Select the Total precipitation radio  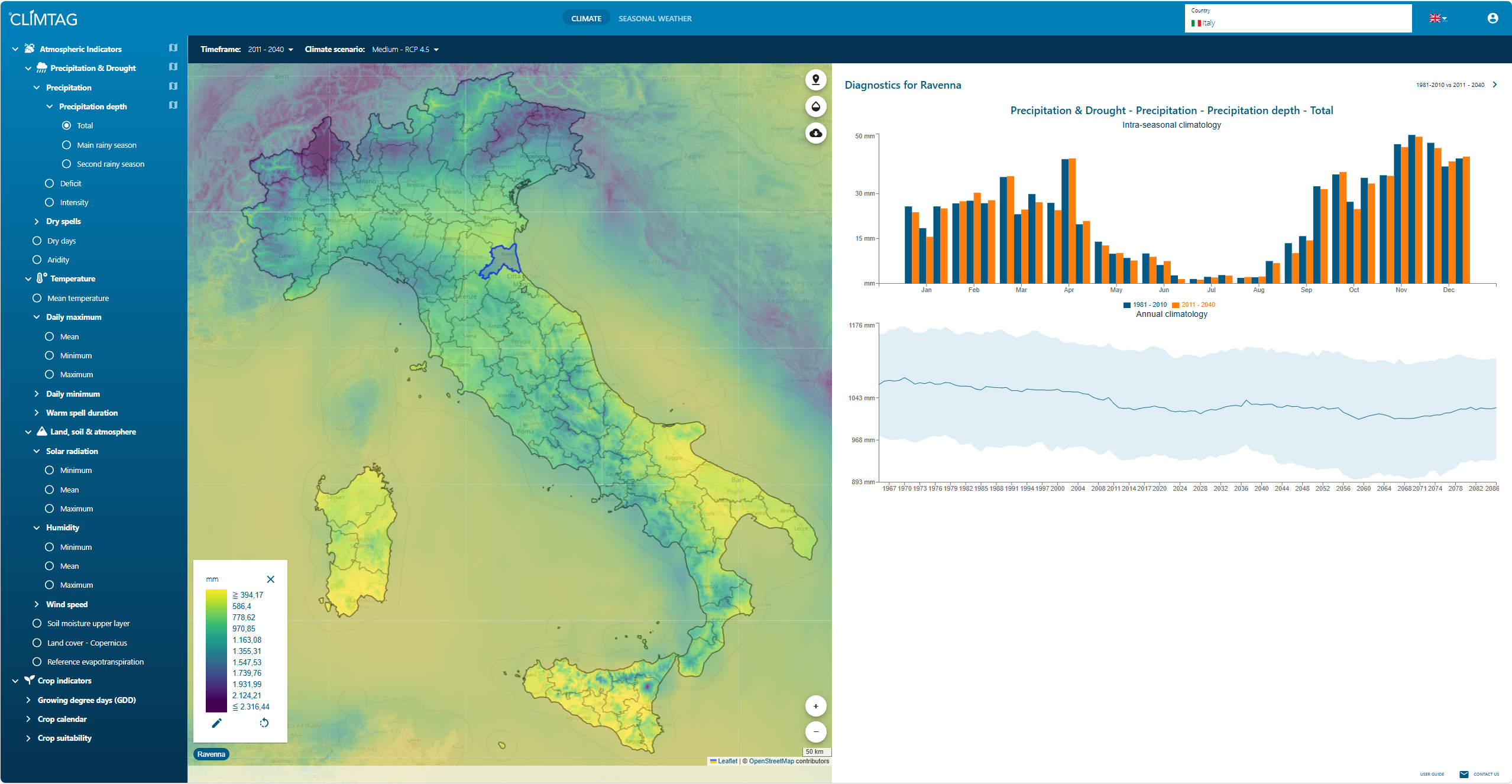(x=66, y=125)
